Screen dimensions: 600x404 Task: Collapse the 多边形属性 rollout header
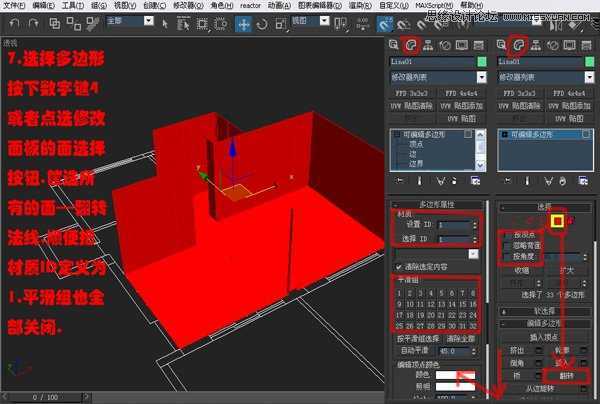(x=437, y=204)
